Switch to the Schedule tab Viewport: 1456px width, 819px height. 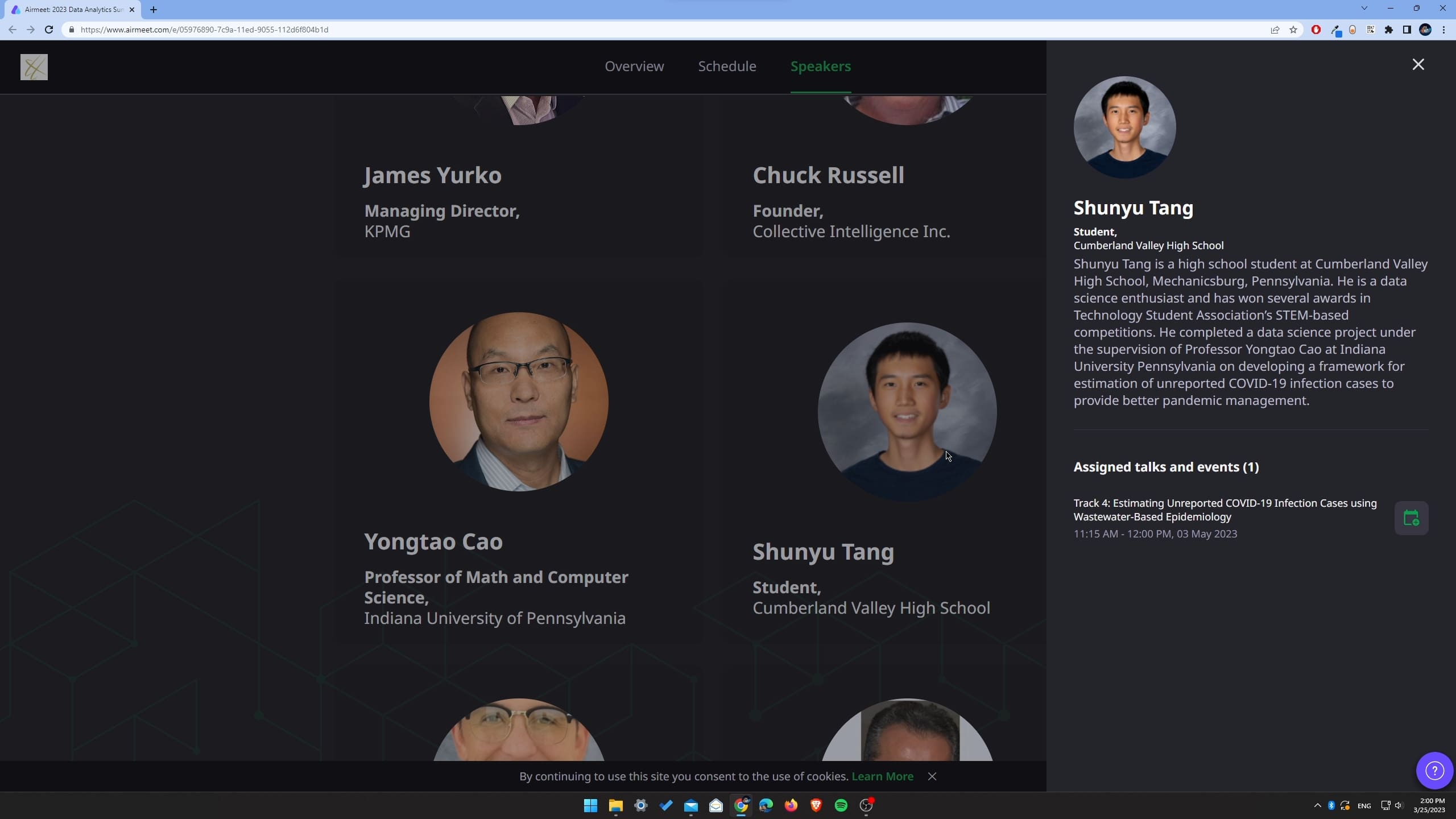point(727,66)
